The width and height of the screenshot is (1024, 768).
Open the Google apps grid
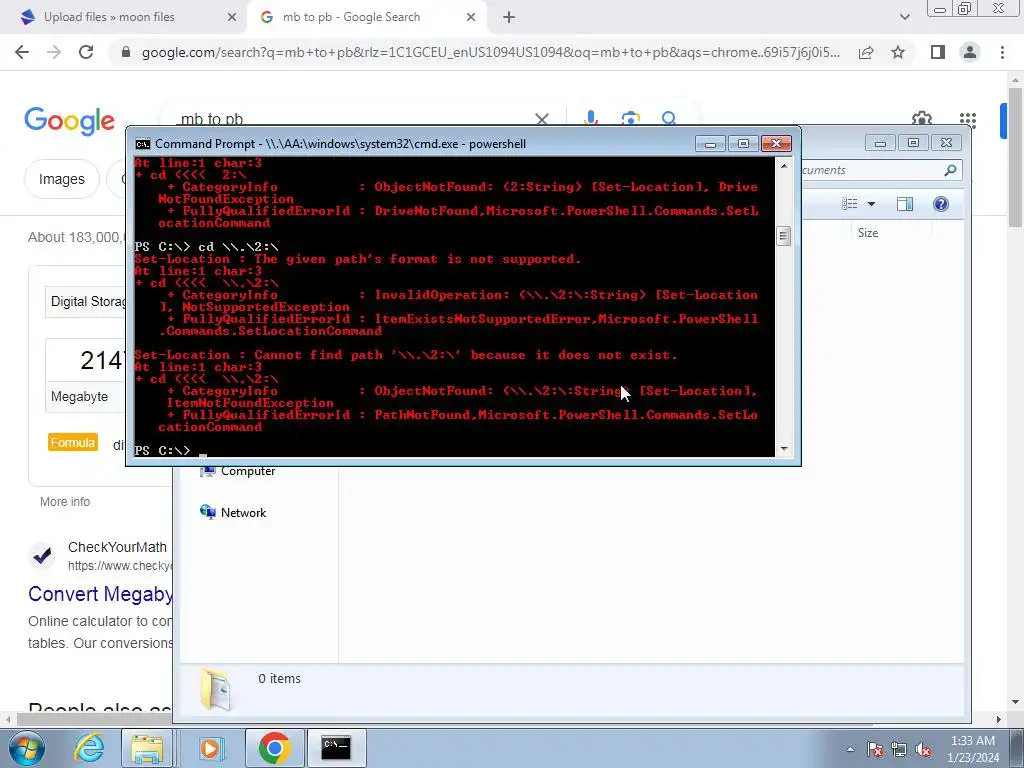coord(968,120)
